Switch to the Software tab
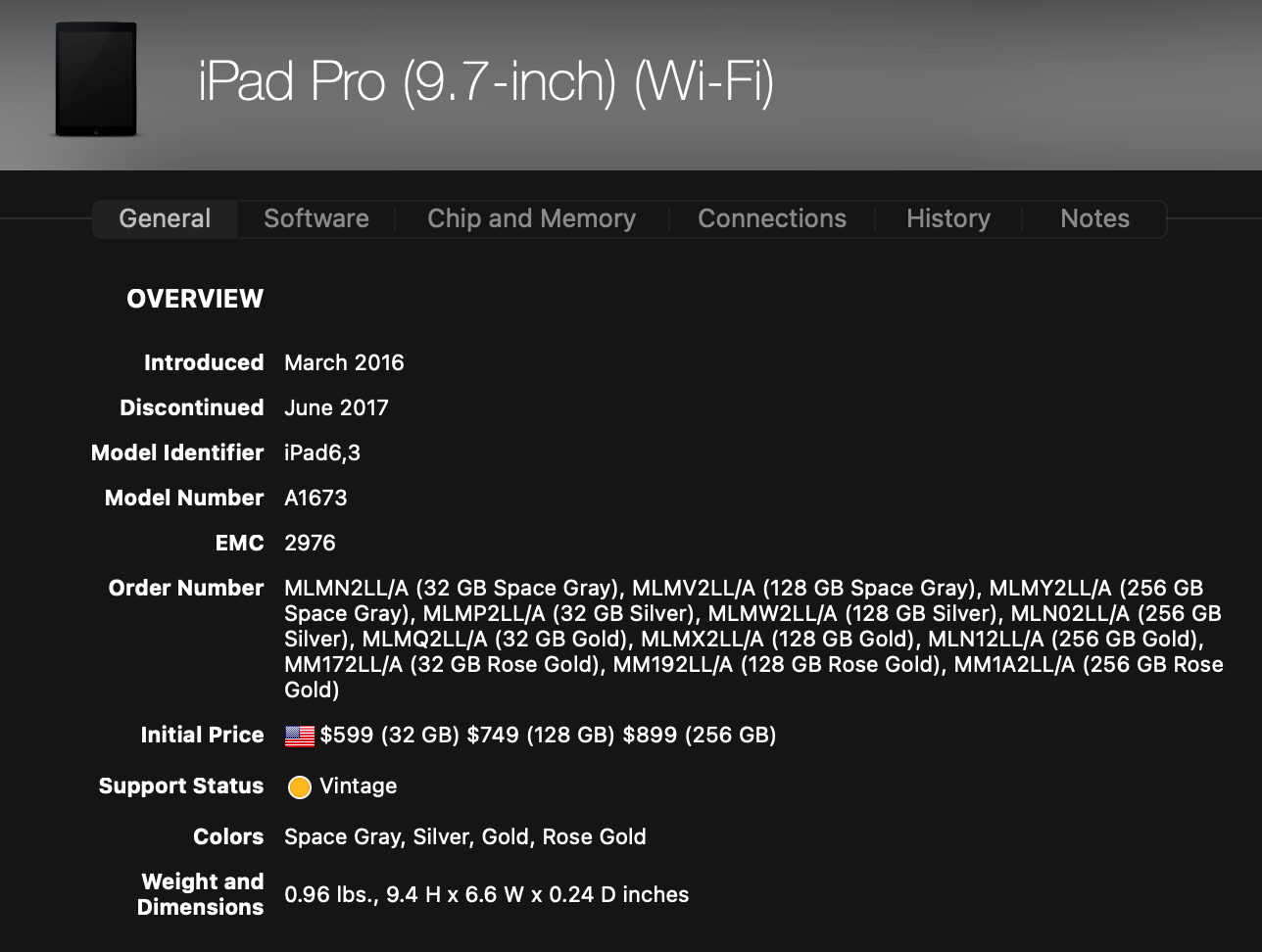 (x=316, y=218)
